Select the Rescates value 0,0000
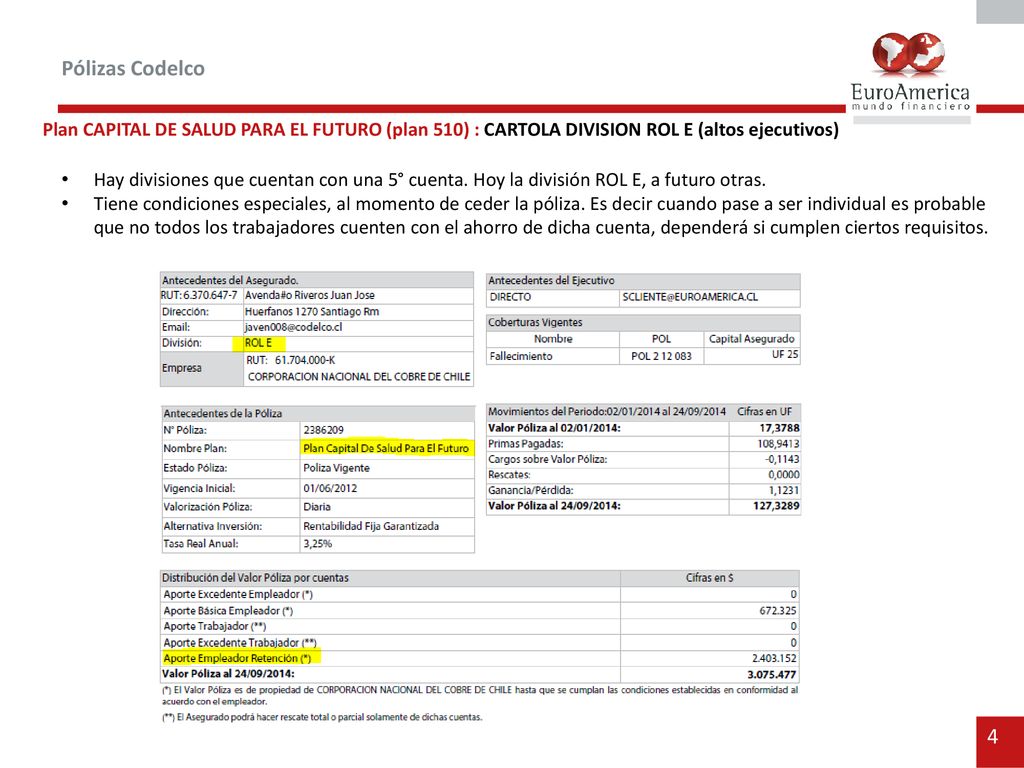This screenshot has height=768, width=1024. [x=784, y=475]
